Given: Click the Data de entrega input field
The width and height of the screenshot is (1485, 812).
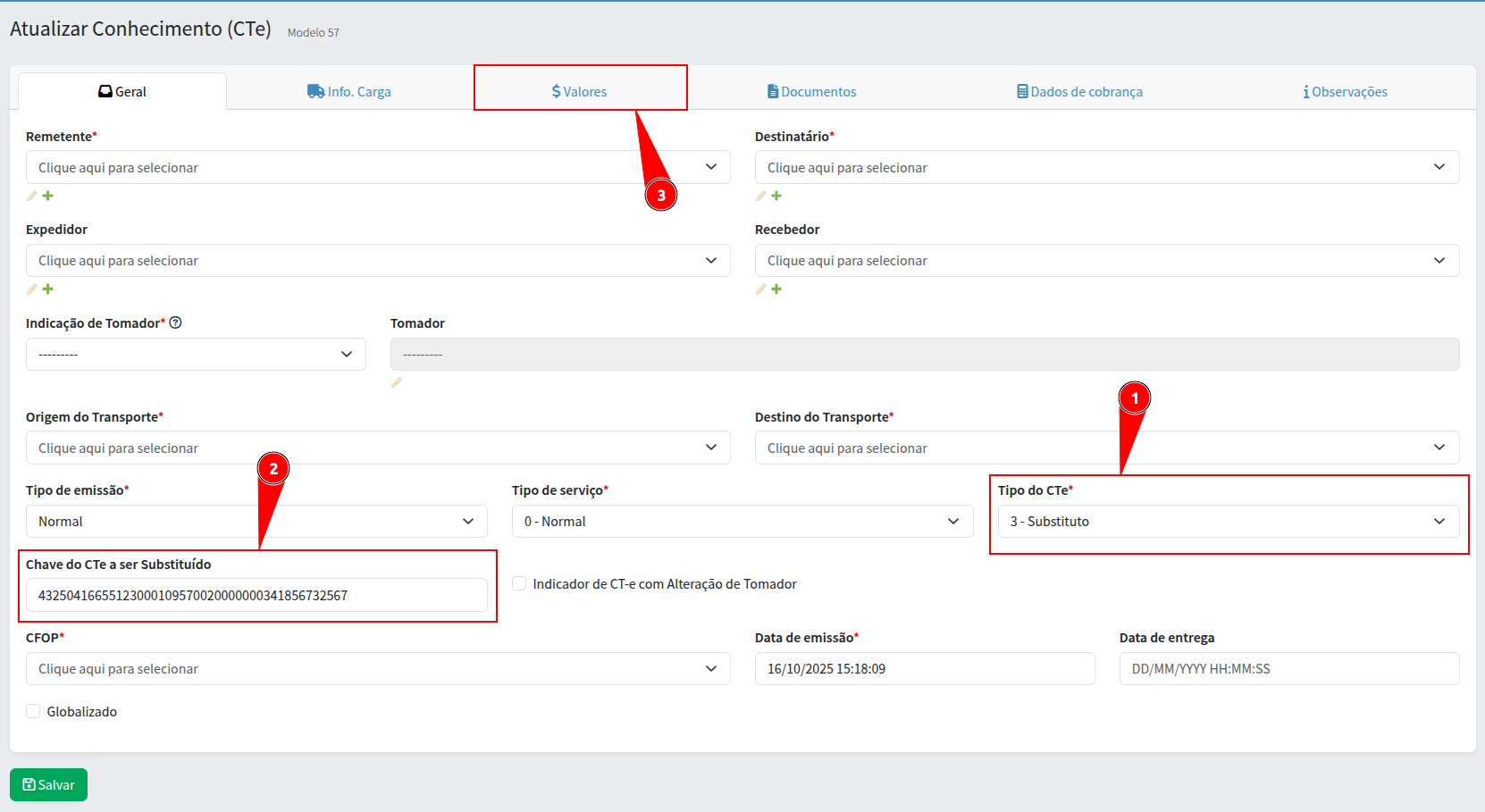Looking at the screenshot, I should pos(1288,669).
